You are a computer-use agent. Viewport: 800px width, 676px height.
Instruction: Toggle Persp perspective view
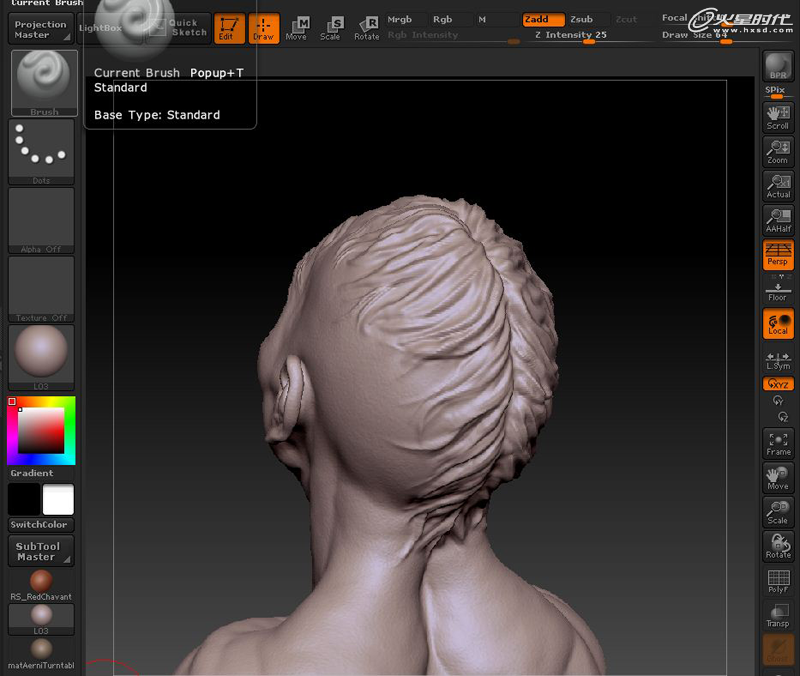778,255
